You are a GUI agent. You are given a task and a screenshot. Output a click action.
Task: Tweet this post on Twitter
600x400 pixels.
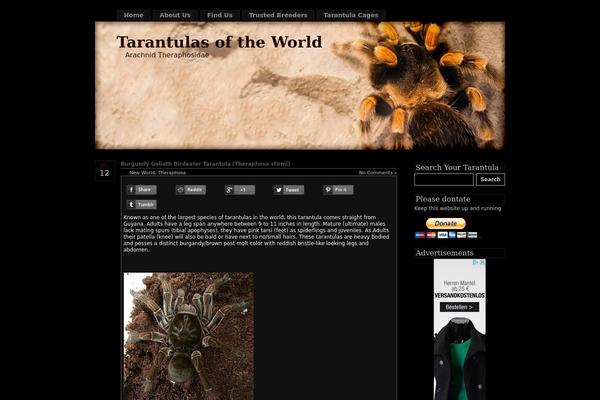pyautogui.click(x=289, y=190)
